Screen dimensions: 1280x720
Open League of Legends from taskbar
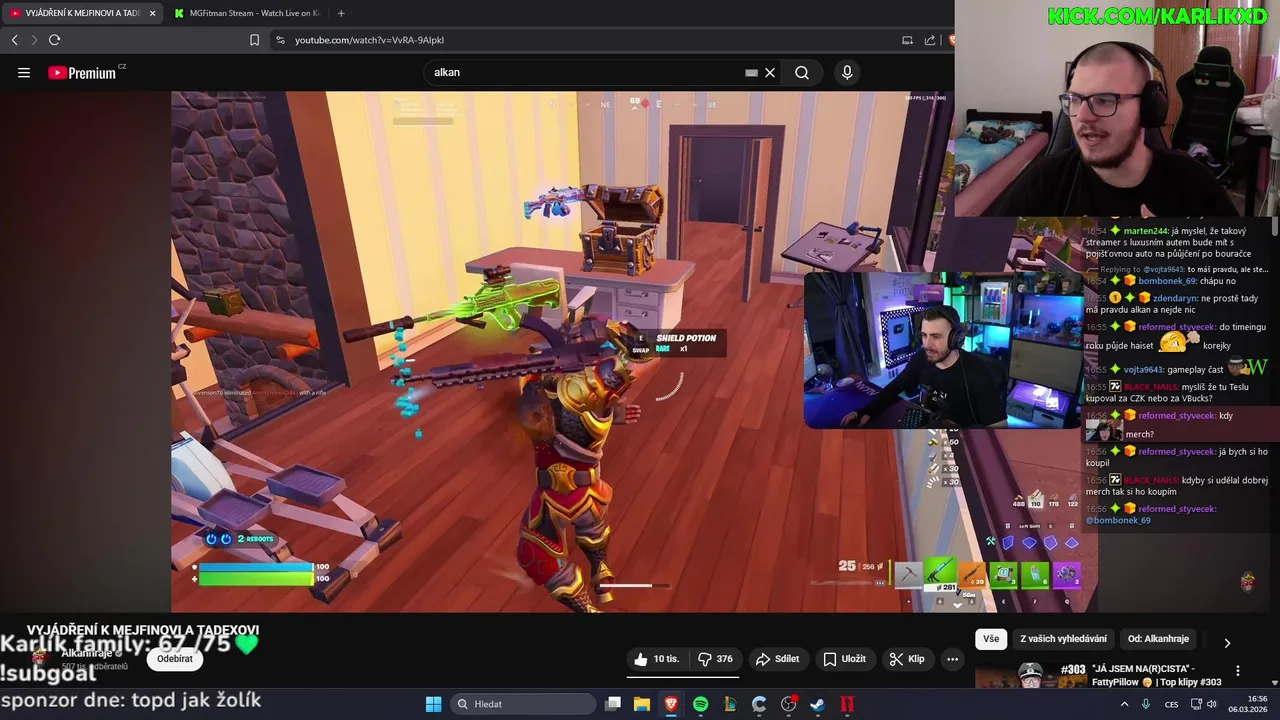[730, 704]
